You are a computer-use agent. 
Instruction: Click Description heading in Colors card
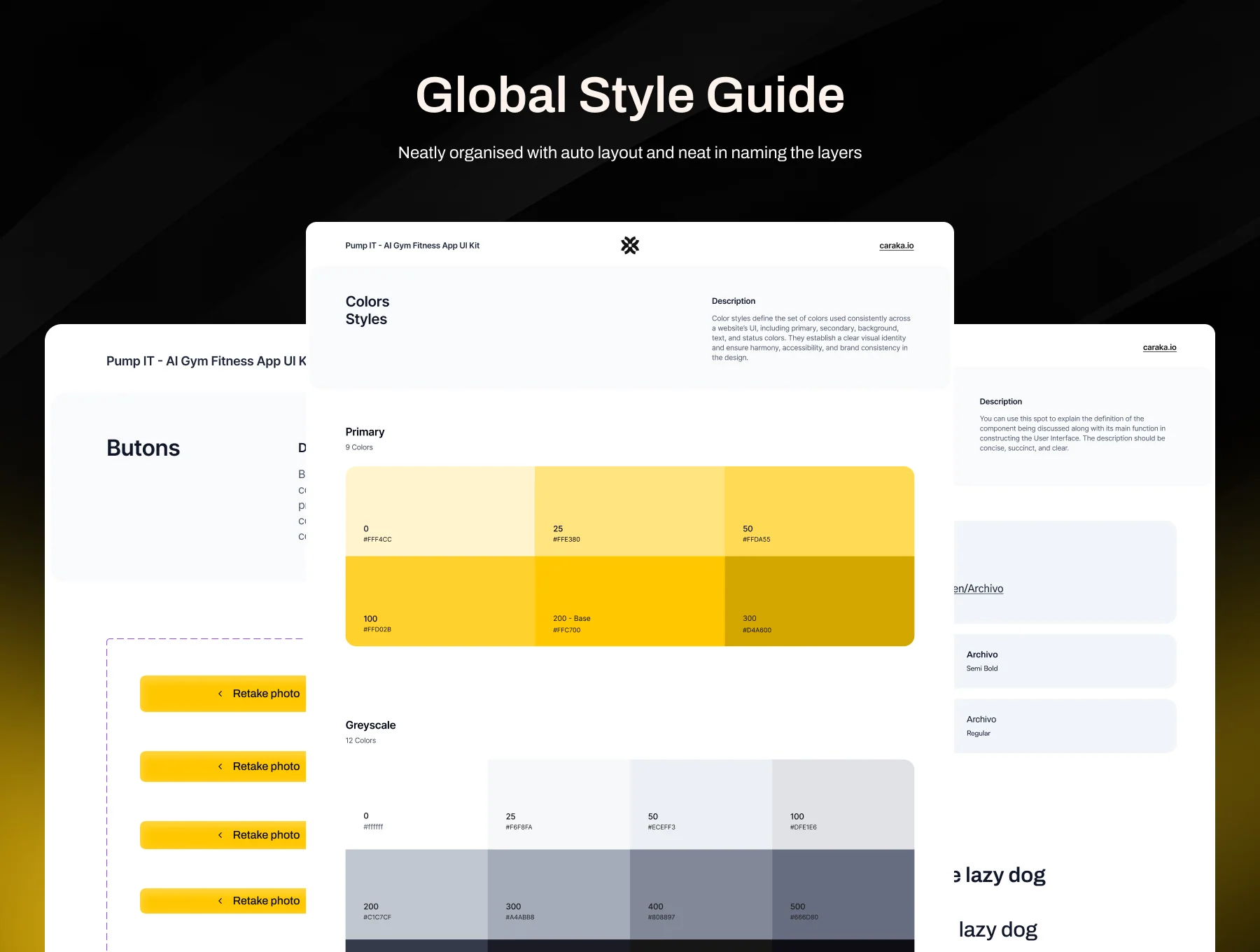tap(734, 301)
